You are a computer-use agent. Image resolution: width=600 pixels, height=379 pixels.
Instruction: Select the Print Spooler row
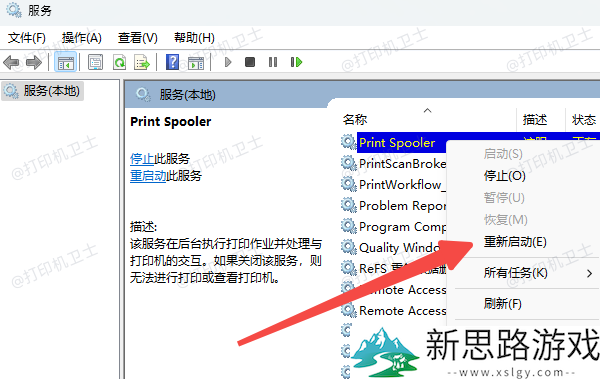(397, 142)
